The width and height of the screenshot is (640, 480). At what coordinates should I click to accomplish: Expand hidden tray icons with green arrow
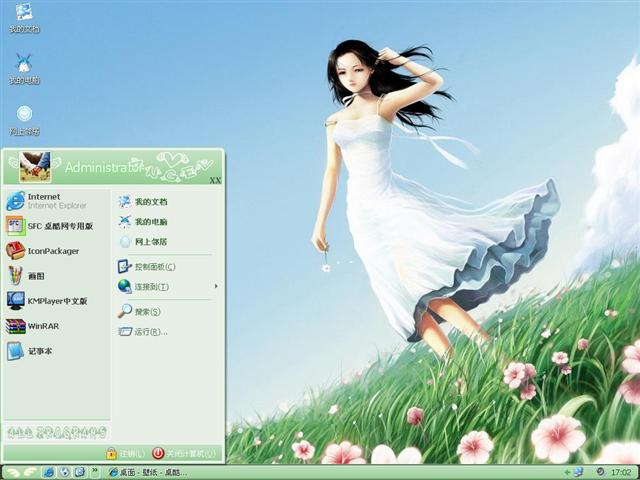567,473
